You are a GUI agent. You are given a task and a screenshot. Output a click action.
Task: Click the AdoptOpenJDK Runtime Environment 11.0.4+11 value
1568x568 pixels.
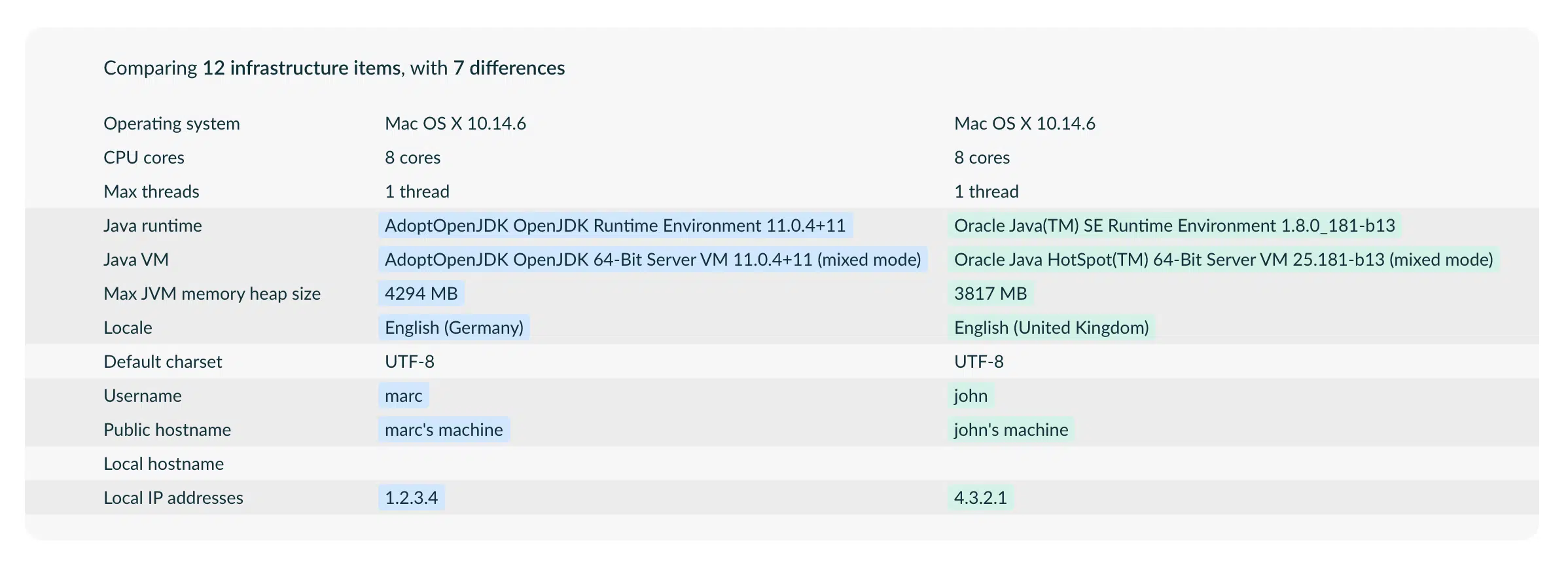click(x=615, y=226)
